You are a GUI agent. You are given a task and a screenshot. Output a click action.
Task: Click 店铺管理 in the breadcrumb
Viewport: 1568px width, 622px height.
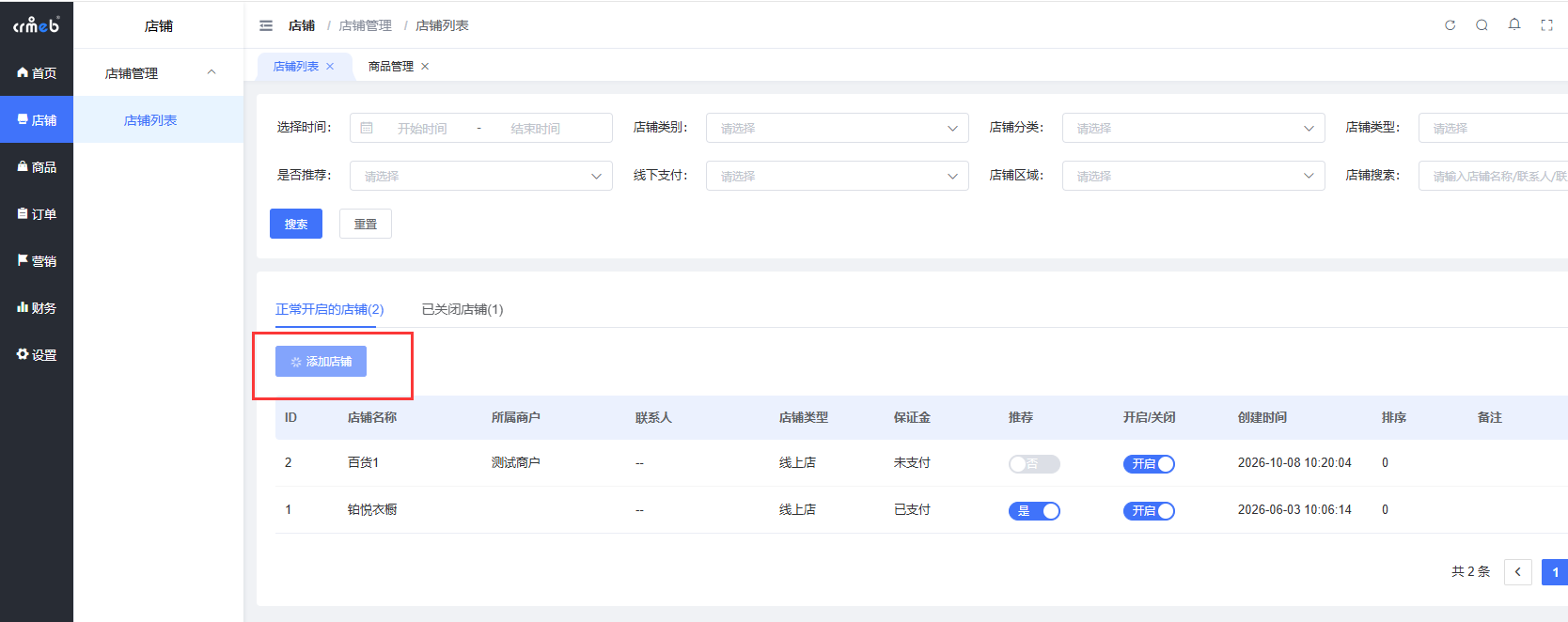pos(366,25)
